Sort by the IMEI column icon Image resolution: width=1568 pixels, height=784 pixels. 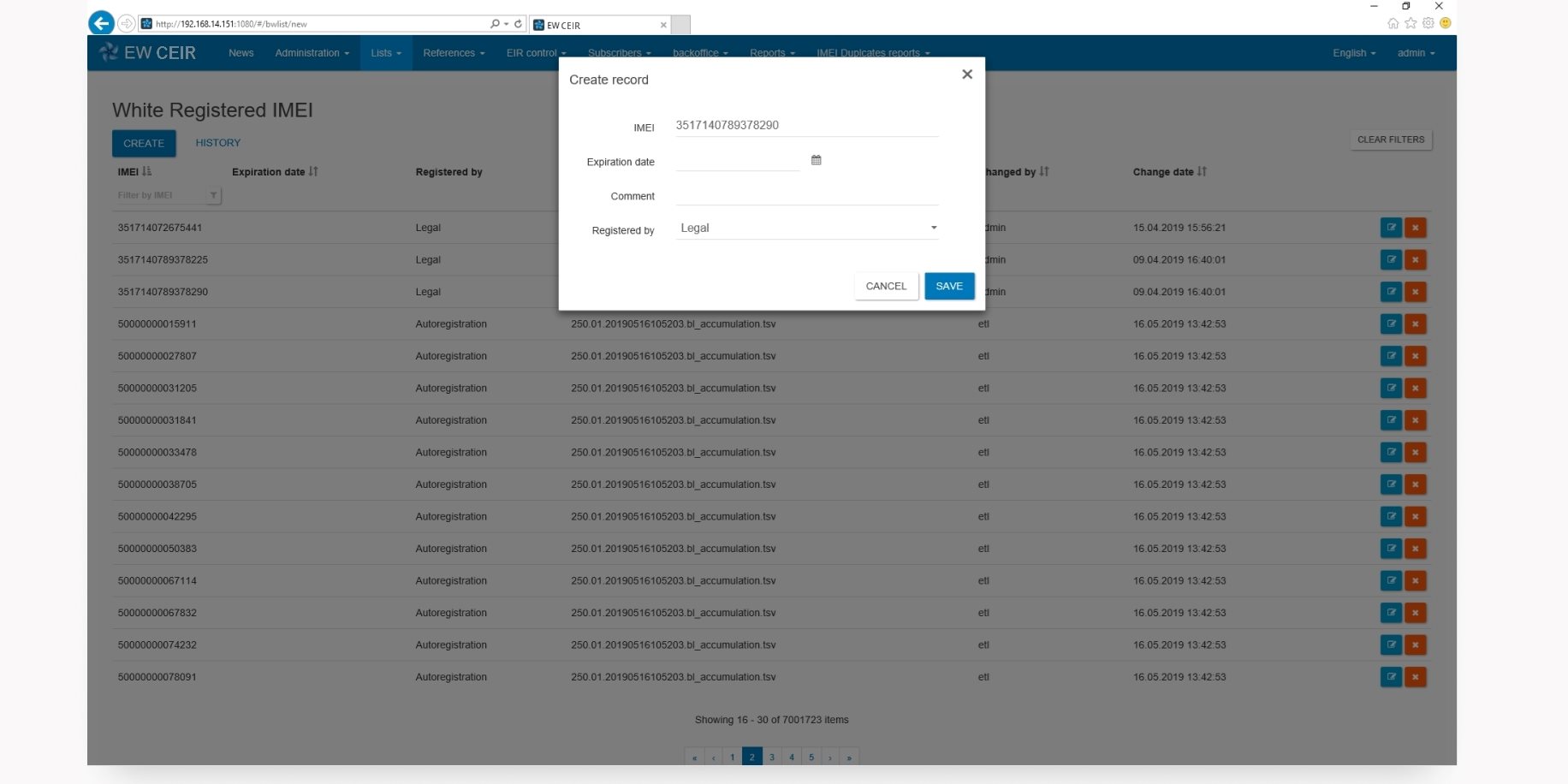coord(147,172)
